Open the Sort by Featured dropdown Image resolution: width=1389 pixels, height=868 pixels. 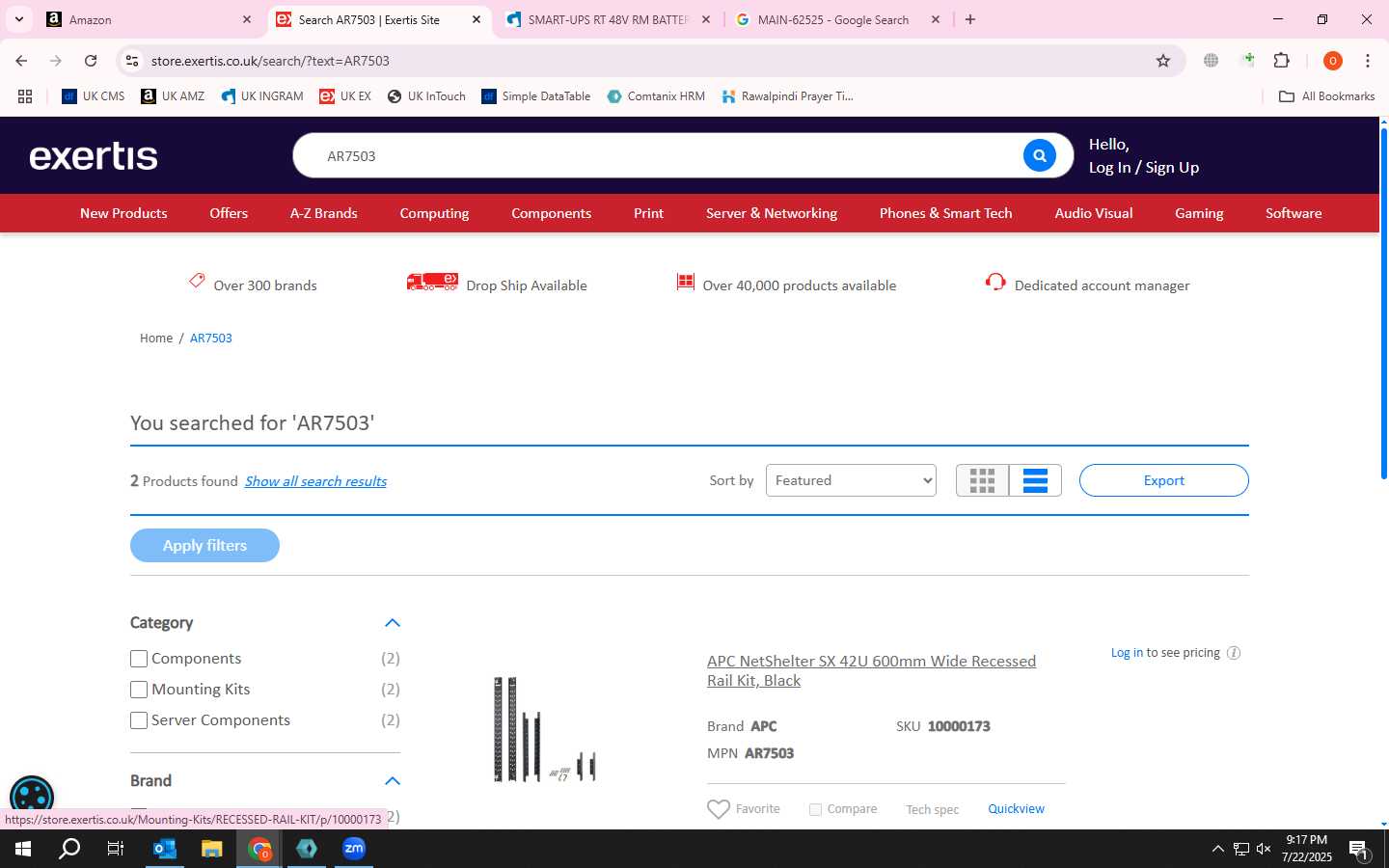click(x=851, y=480)
